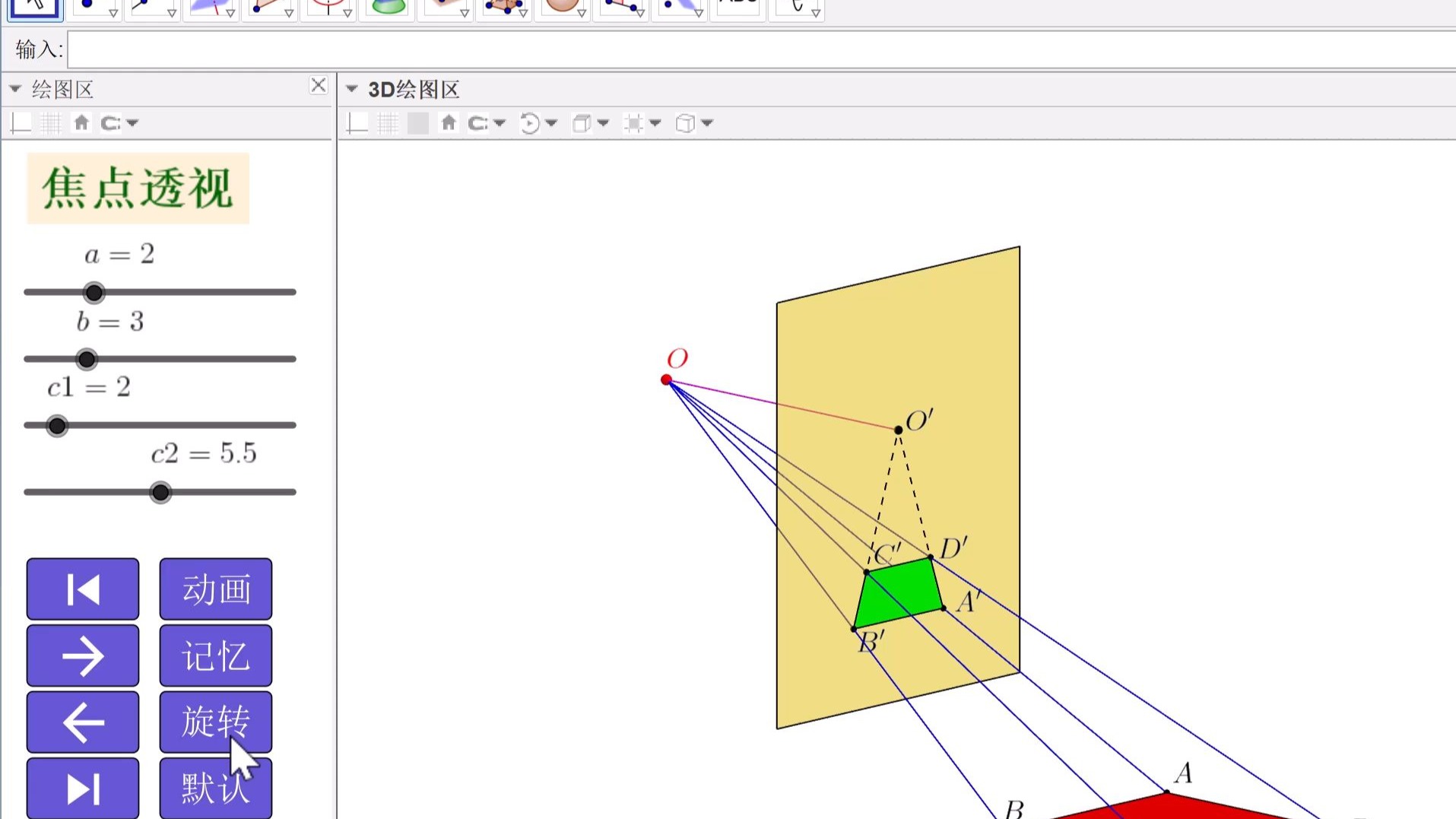Toggle grid in the 2D 绘图区 style bar
This screenshot has height=819, width=1456.
coord(51,122)
